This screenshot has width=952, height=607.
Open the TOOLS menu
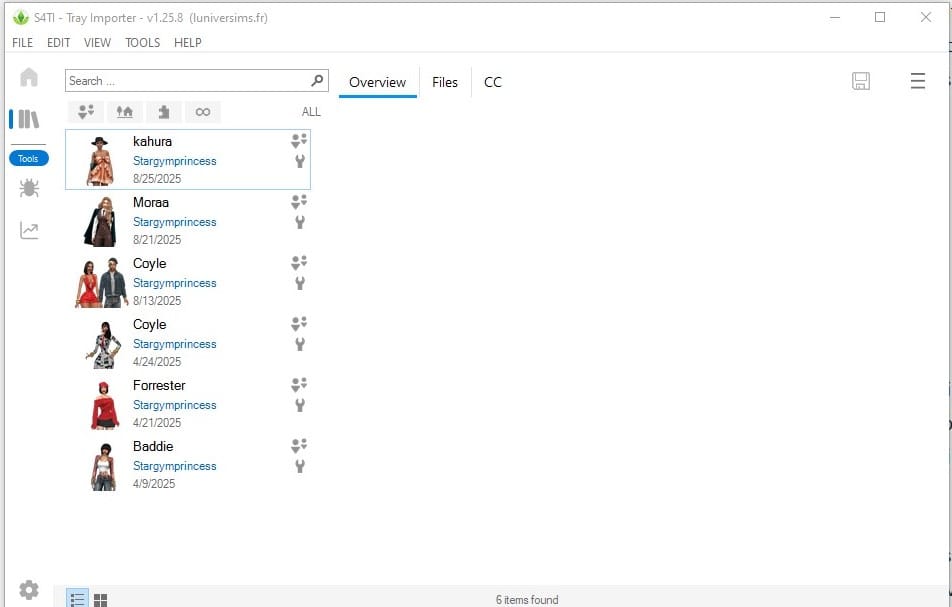(142, 43)
